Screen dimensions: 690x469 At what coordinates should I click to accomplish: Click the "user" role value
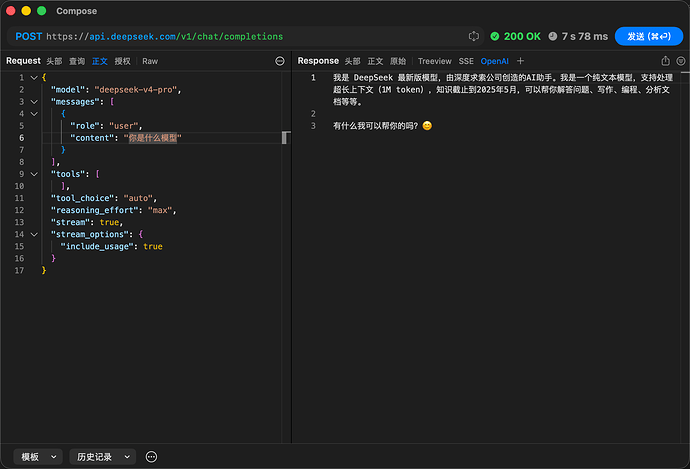pyautogui.click(x=124, y=126)
